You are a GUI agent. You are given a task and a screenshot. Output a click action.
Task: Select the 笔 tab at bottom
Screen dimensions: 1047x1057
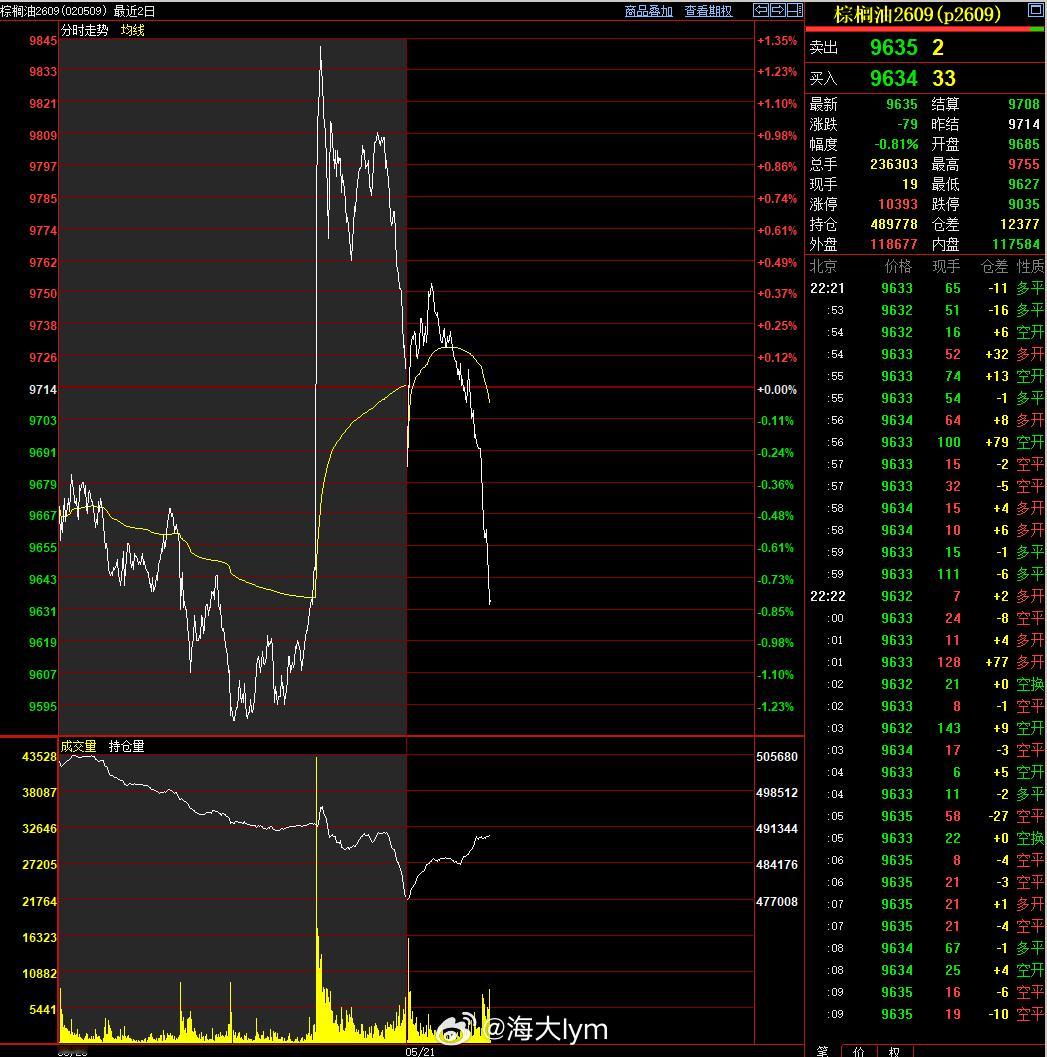(x=823, y=1051)
